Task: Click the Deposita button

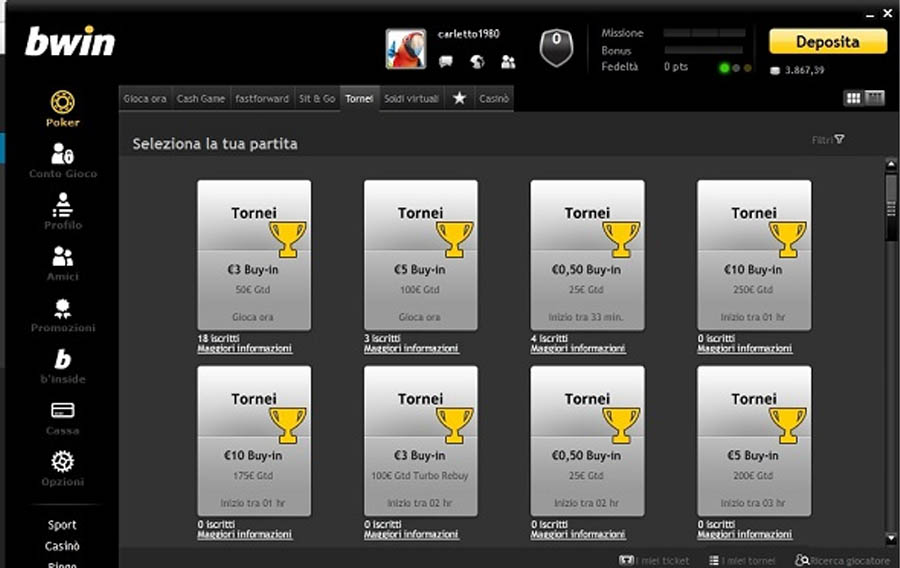Action: coord(828,41)
